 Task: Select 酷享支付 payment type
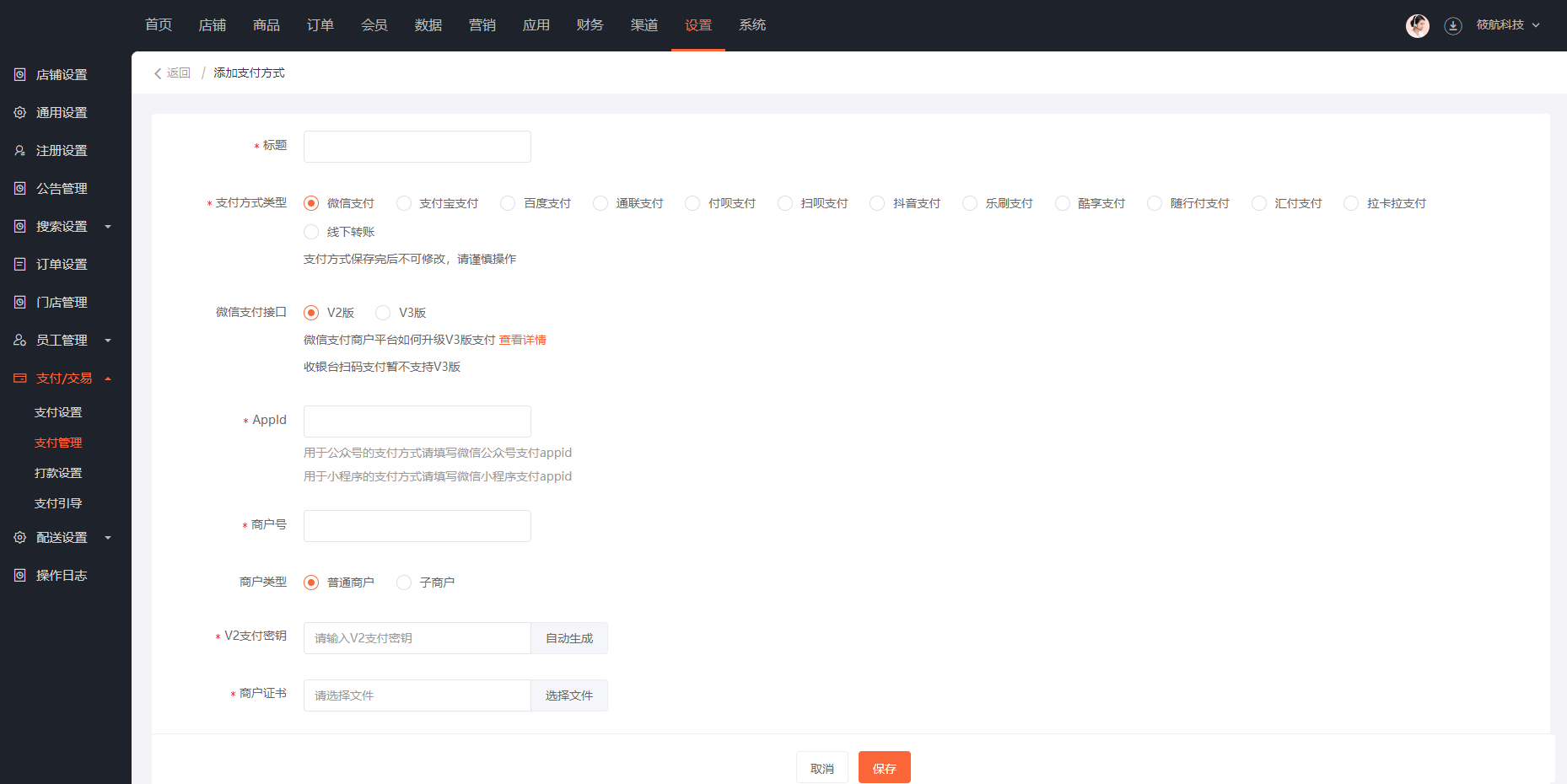coord(1063,203)
